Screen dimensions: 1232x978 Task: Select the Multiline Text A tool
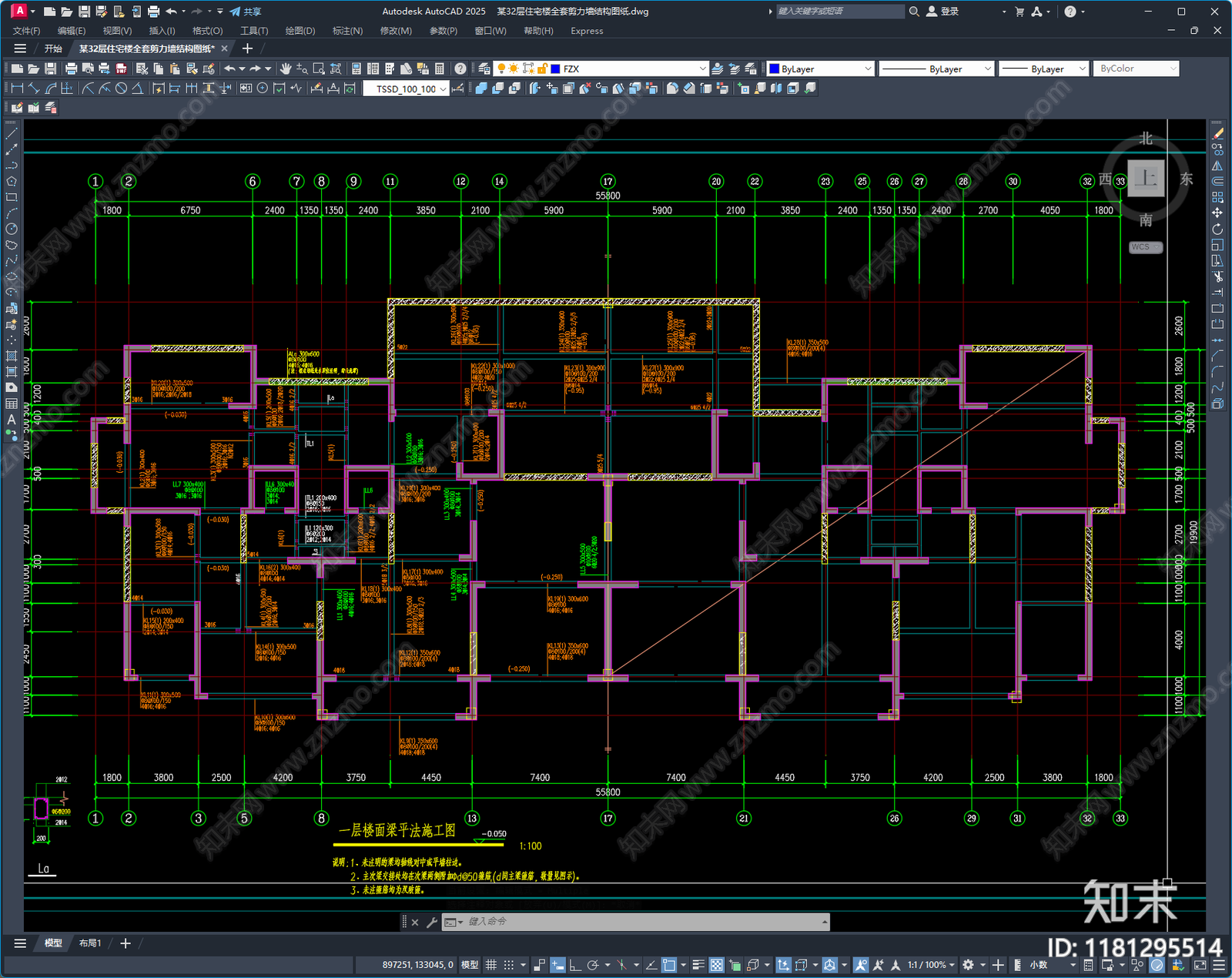tap(12, 420)
